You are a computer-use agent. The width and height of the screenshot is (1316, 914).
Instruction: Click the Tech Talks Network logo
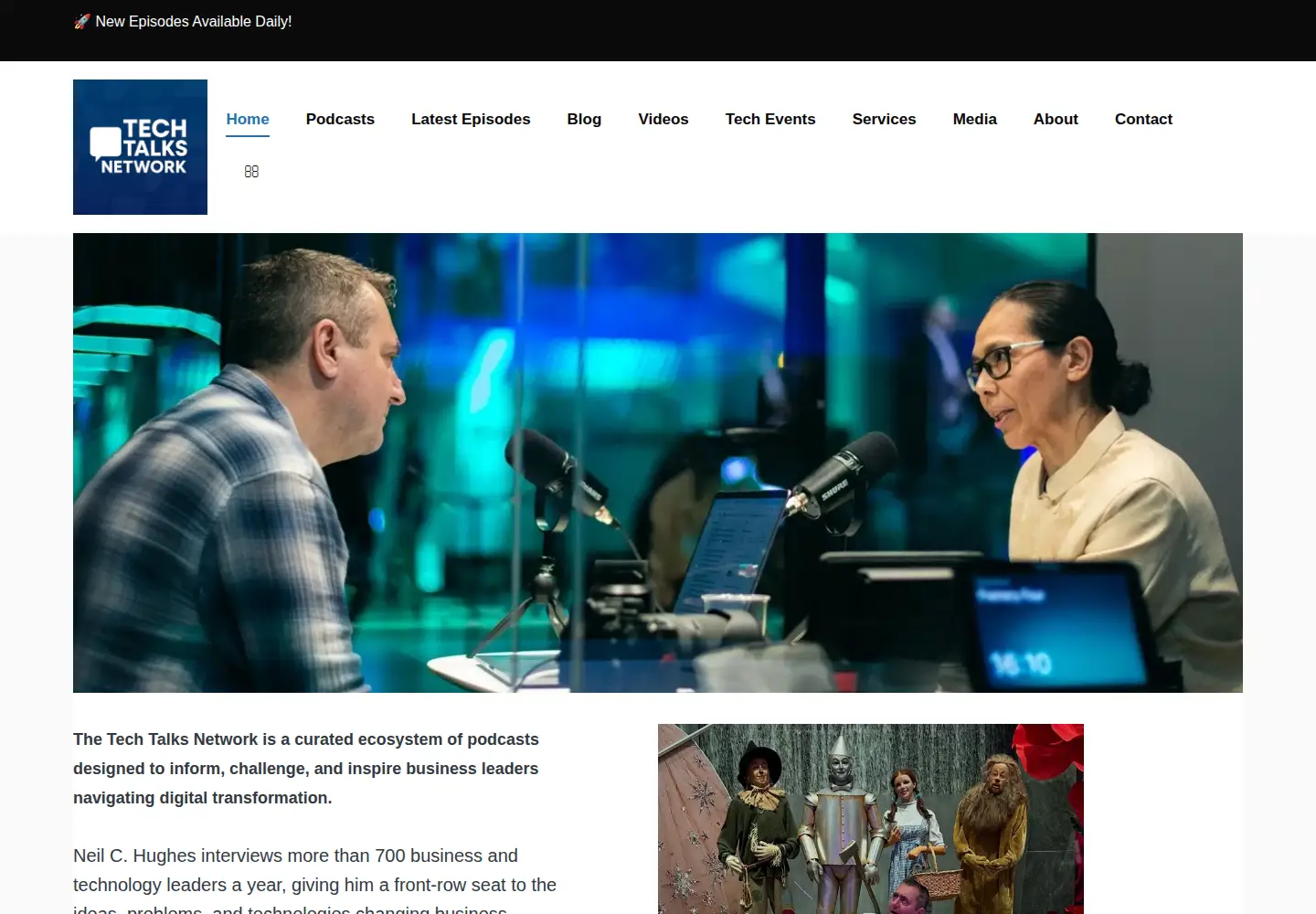coord(140,147)
